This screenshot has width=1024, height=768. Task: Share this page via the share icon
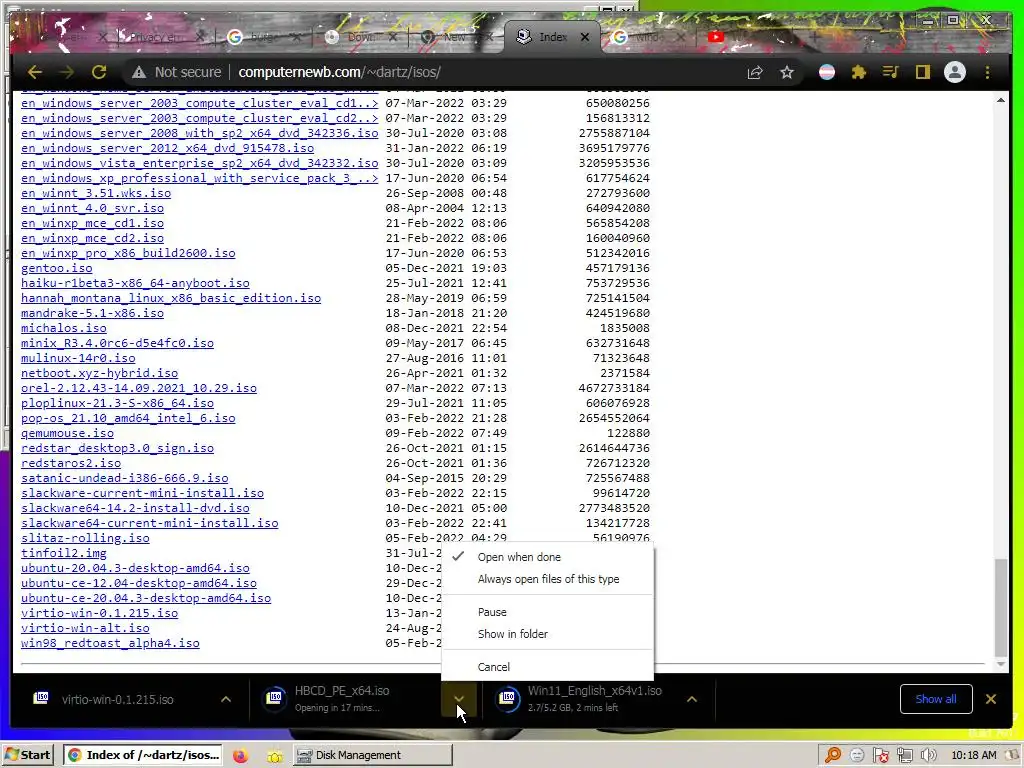click(755, 72)
